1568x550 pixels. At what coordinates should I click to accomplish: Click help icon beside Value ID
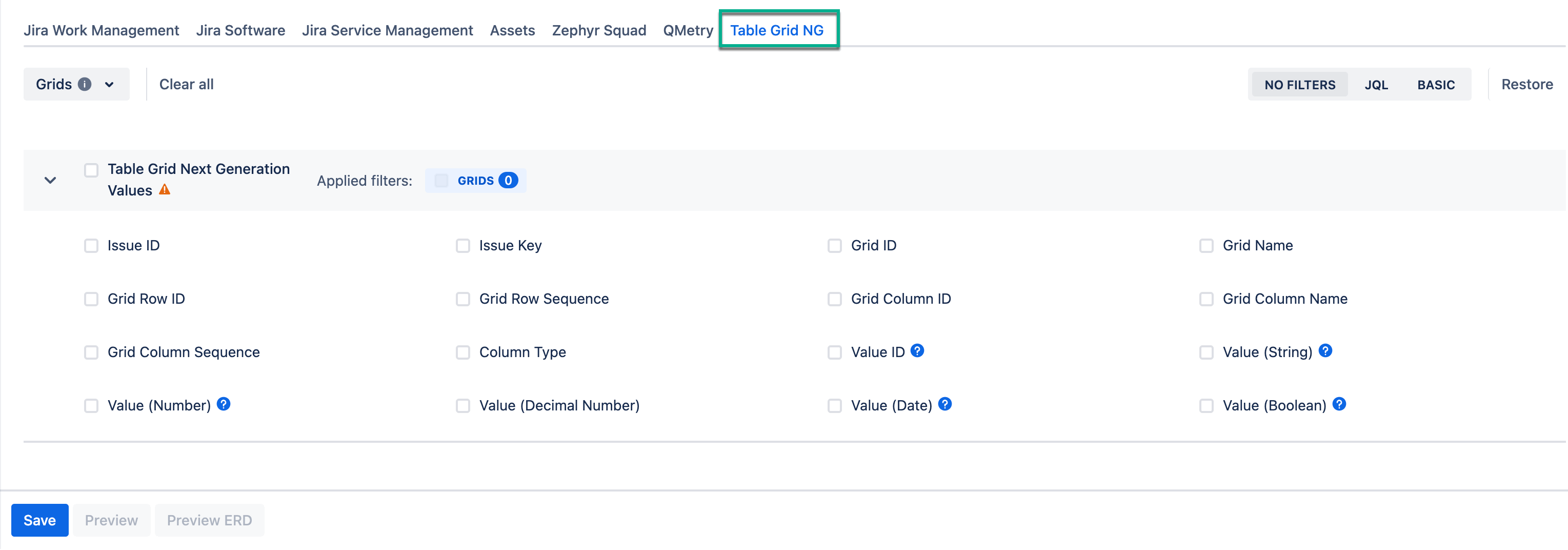917,350
